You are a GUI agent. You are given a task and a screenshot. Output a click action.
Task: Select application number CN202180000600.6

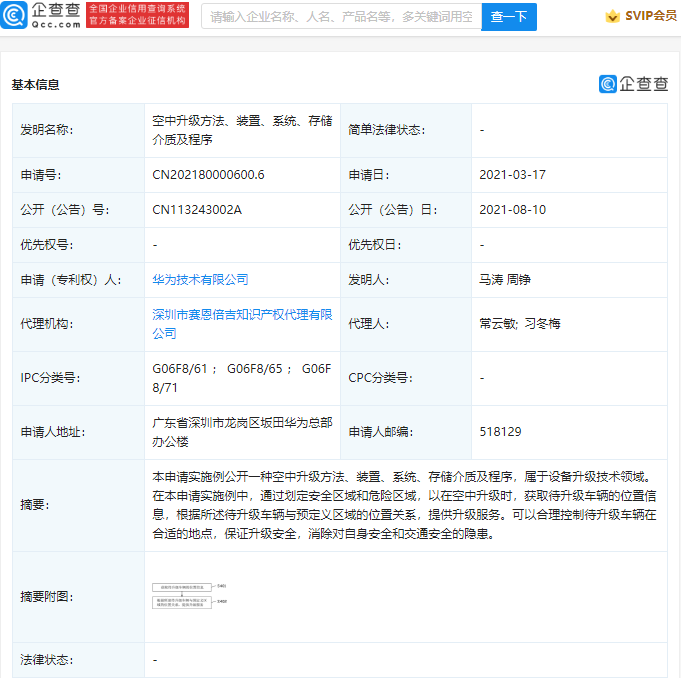pyautogui.click(x=208, y=175)
